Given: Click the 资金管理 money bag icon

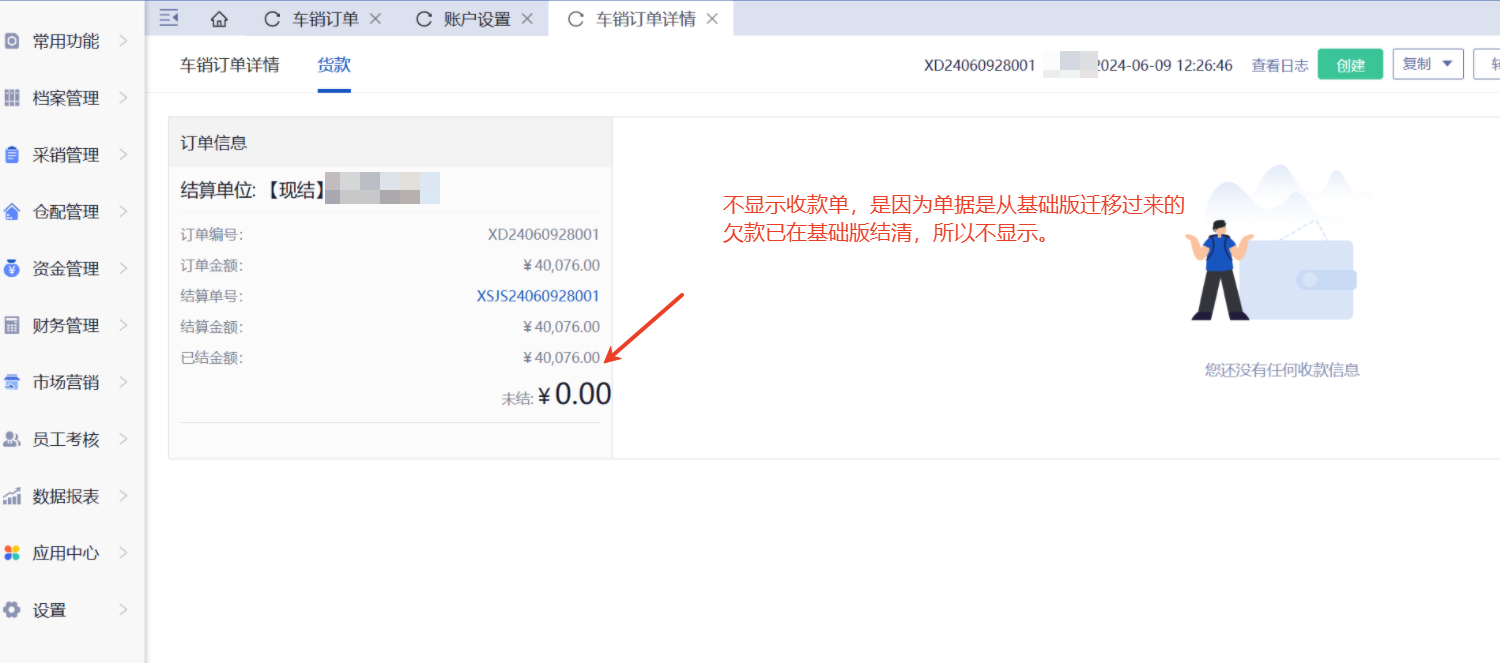Looking at the screenshot, I should click(12, 268).
